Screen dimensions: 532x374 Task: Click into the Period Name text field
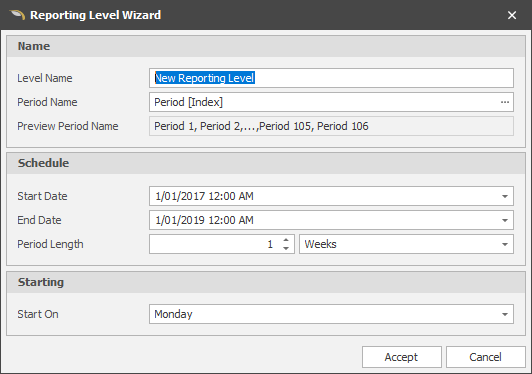[x=323, y=102]
